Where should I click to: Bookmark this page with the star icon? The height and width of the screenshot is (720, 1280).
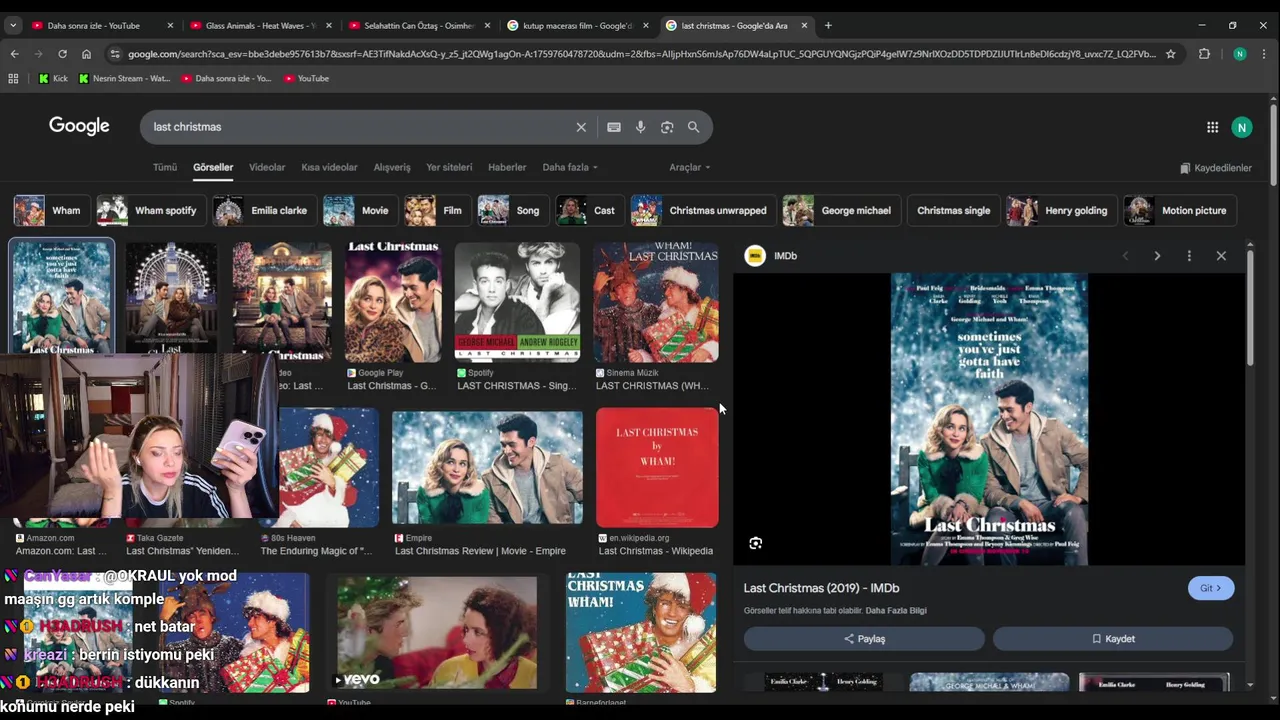pyautogui.click(x=1170, y=54)
